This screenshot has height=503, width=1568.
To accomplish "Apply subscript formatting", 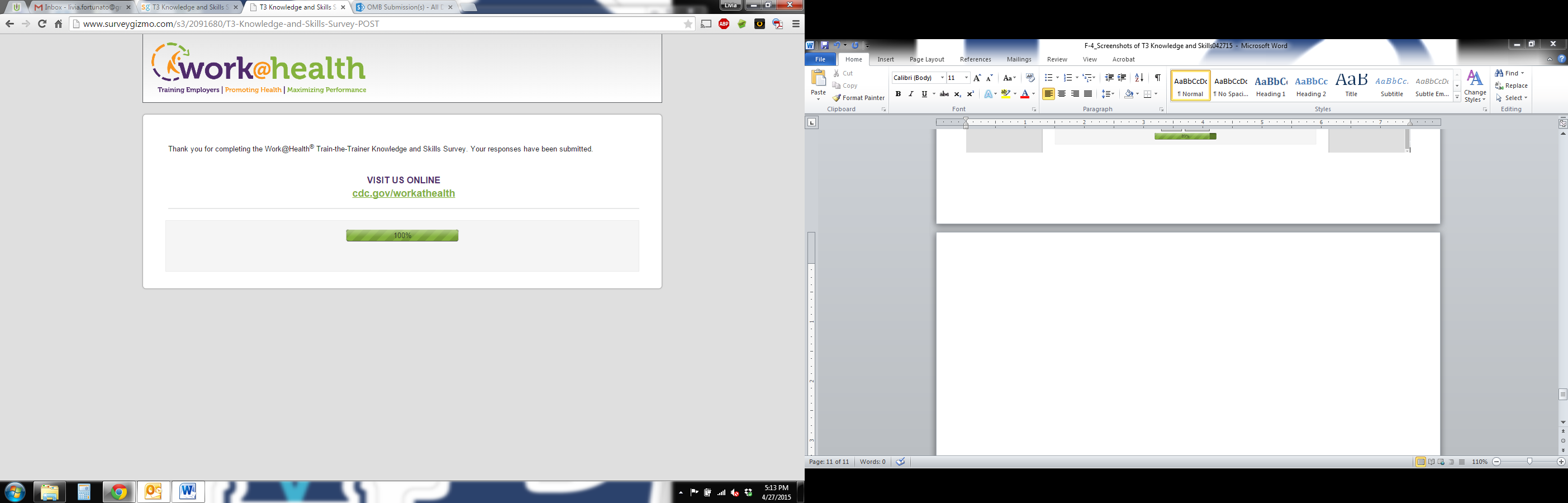I will pos(957,94).
